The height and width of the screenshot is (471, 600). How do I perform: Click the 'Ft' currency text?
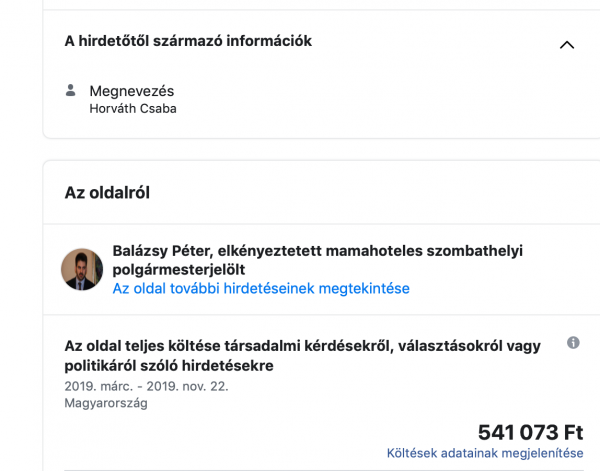click(574, 433)
